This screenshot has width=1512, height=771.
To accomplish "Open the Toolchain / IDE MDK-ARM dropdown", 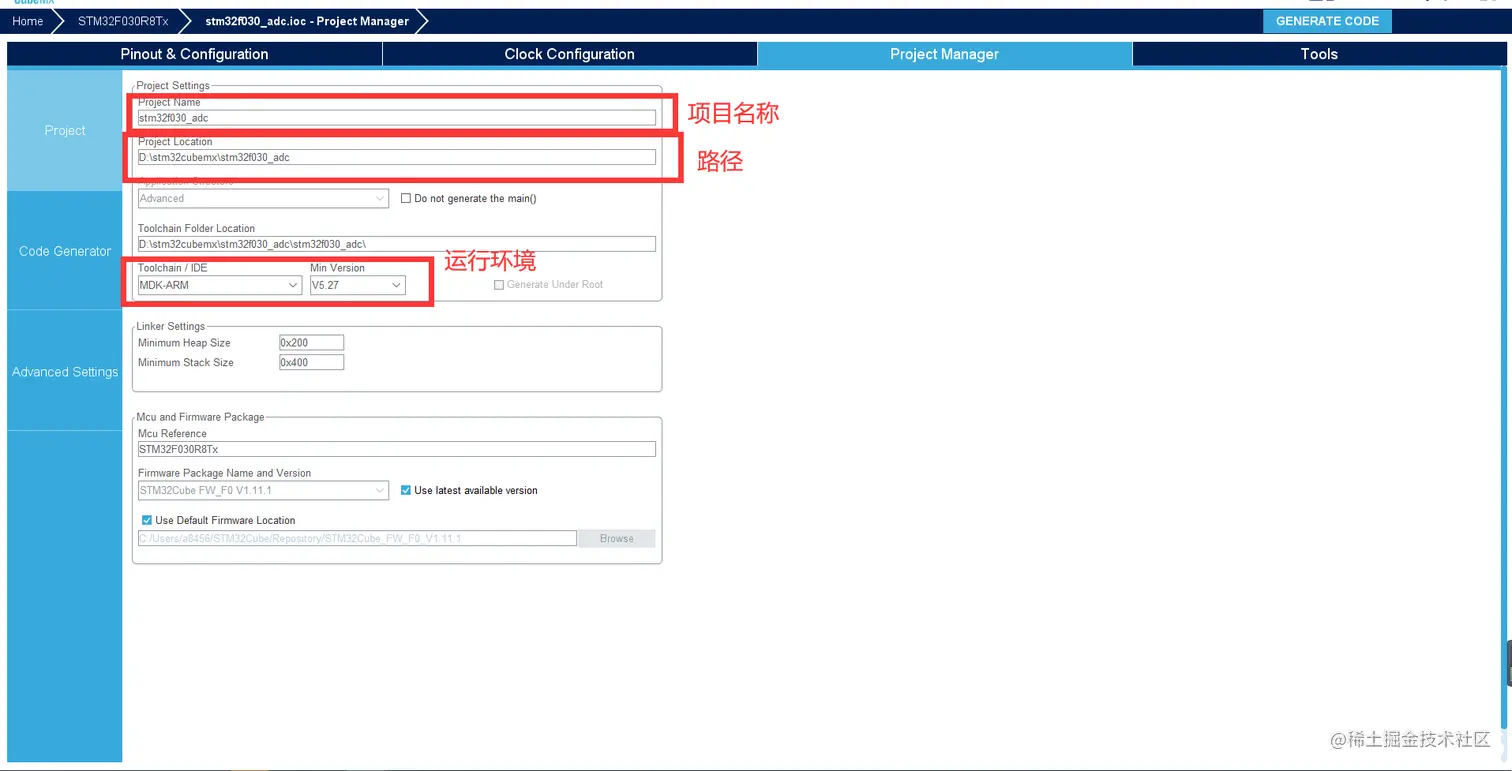I will coord(220,285).
